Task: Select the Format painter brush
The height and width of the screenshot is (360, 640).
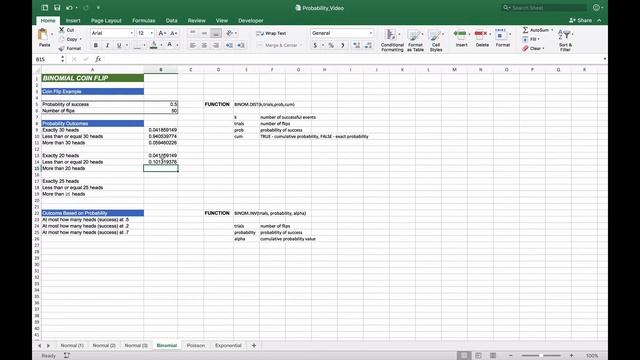Action: pyautogui.click(x=62, y=49)
